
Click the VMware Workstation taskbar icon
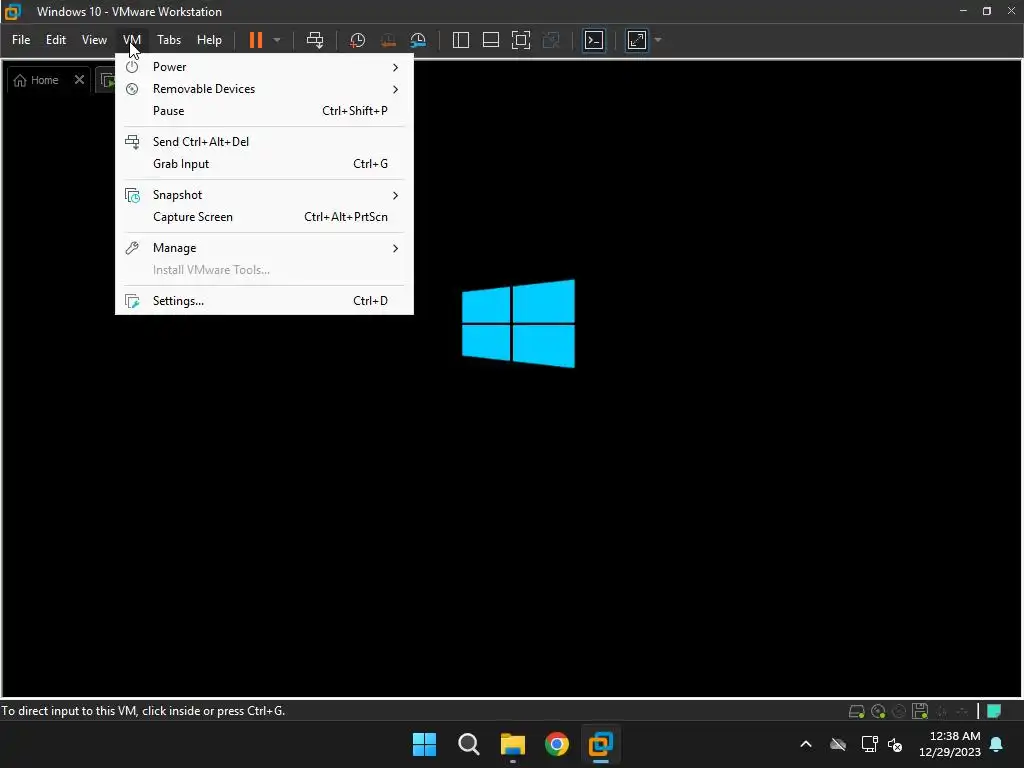point(601,744)
